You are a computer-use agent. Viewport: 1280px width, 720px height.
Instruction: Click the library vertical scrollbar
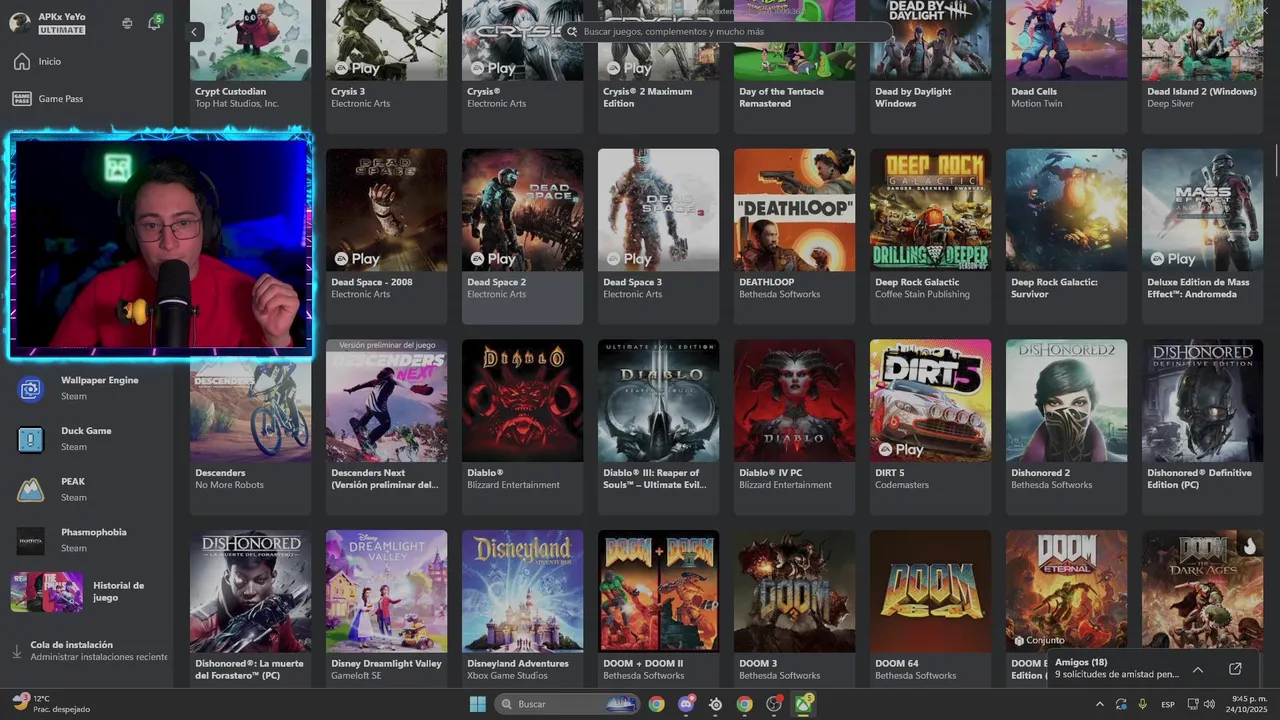[x=1276, y=158]
